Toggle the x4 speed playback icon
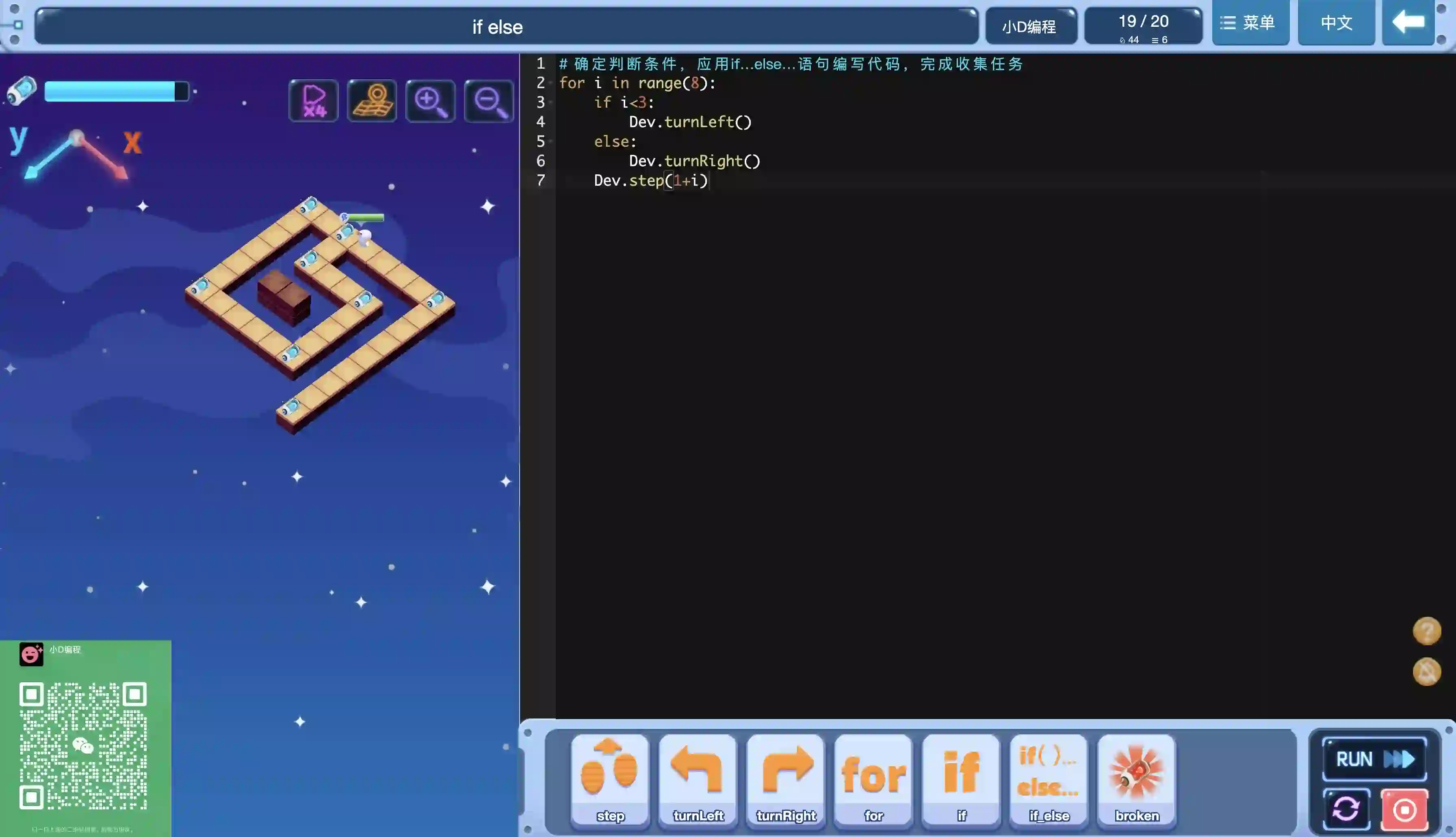This screenshot has height=837, width=1456. (314, 101)
